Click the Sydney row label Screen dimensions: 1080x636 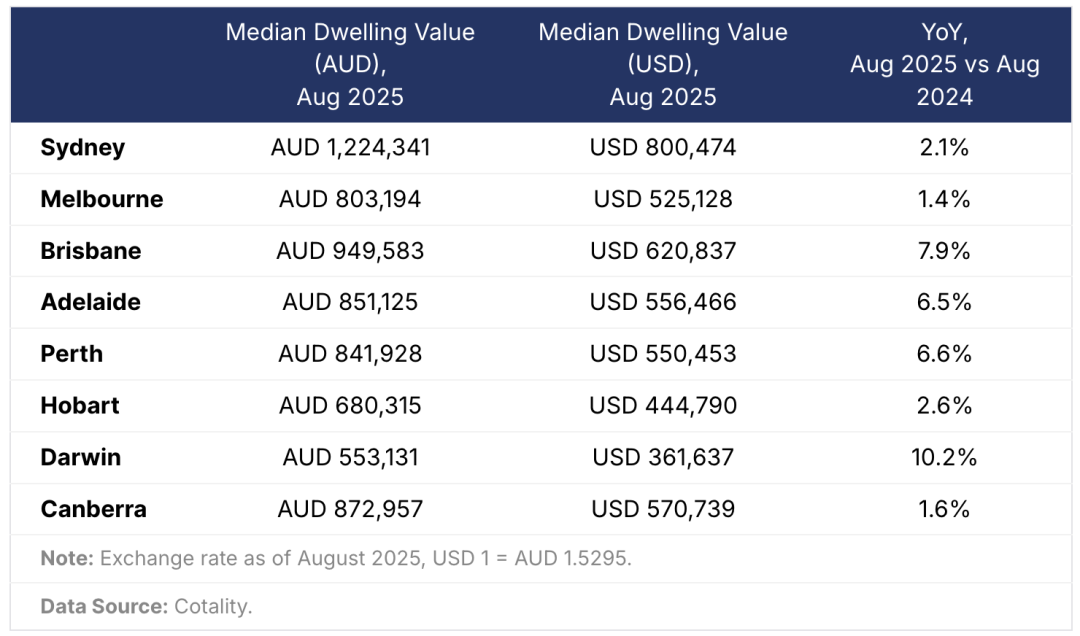(x=83, y=148)
